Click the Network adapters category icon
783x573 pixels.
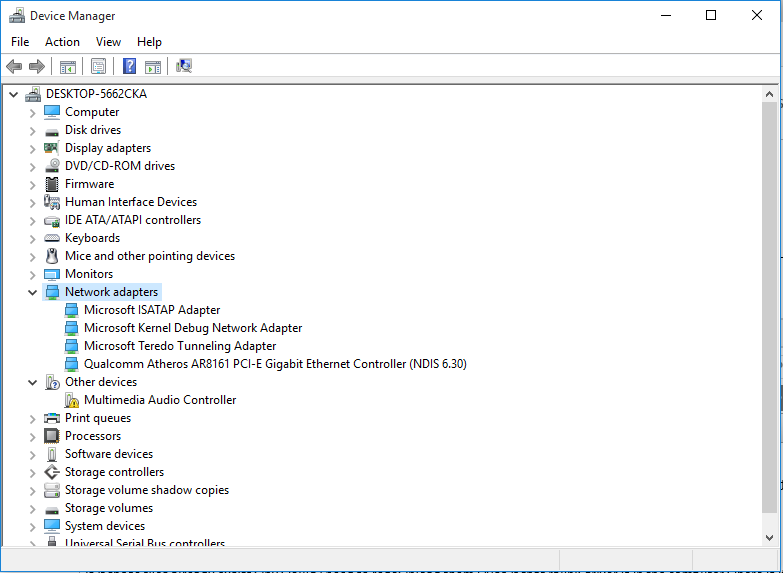tap(52, 292)
